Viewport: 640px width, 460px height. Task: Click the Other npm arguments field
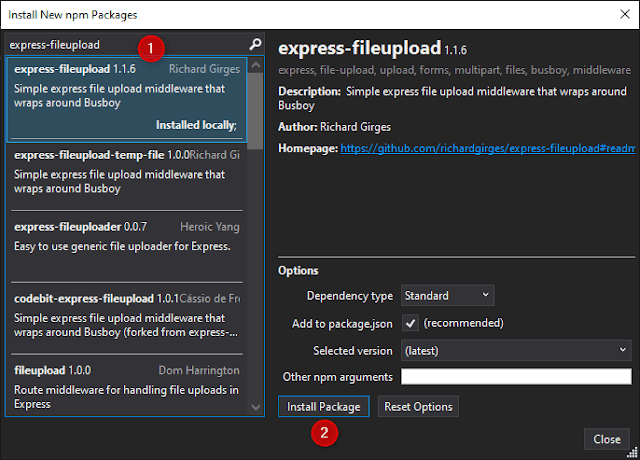(x=516, y=376)
